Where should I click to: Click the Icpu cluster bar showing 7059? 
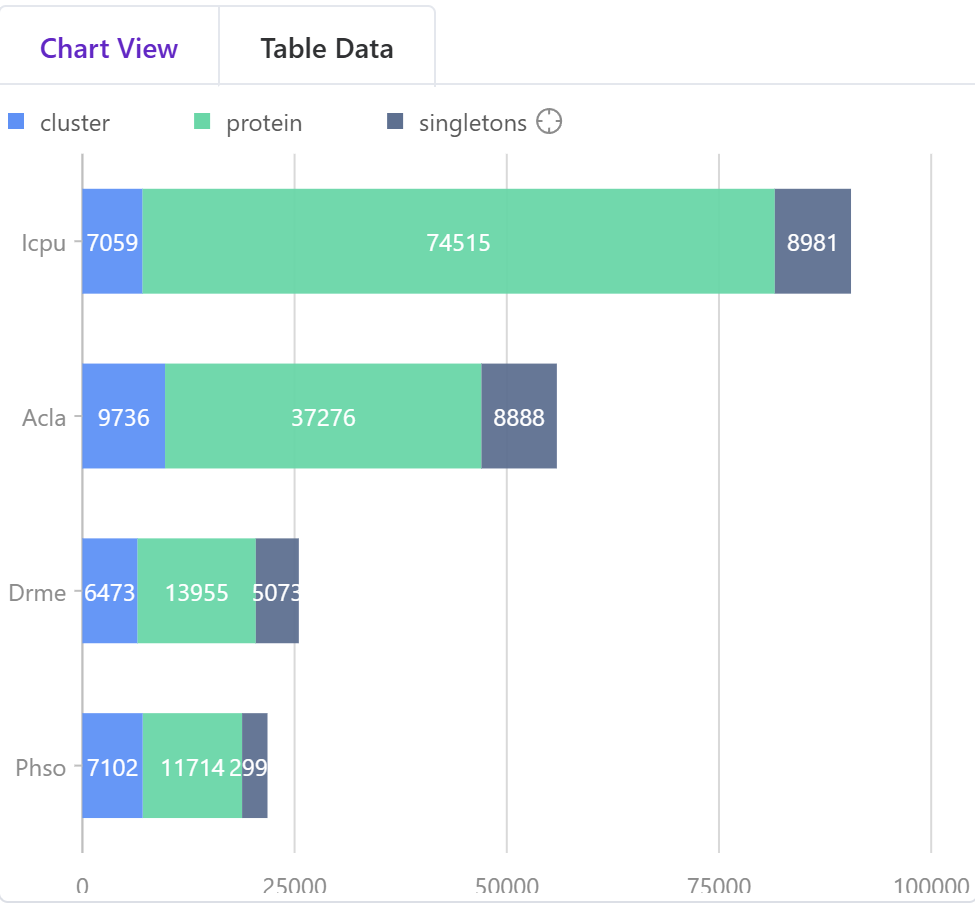pos(112,241)
